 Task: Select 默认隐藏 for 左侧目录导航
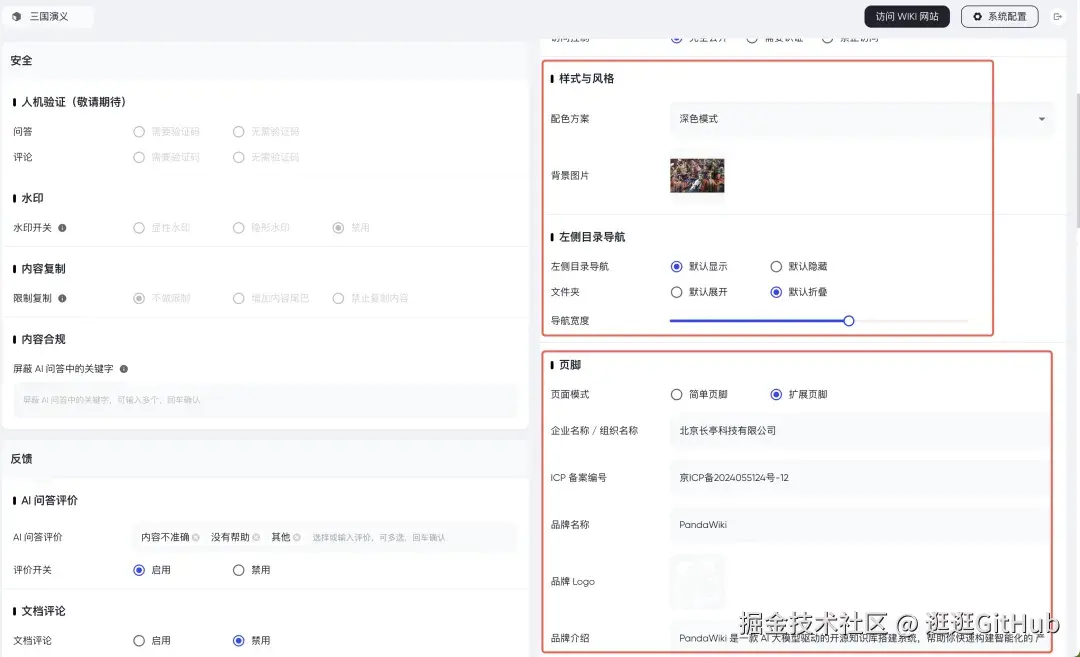777,266
